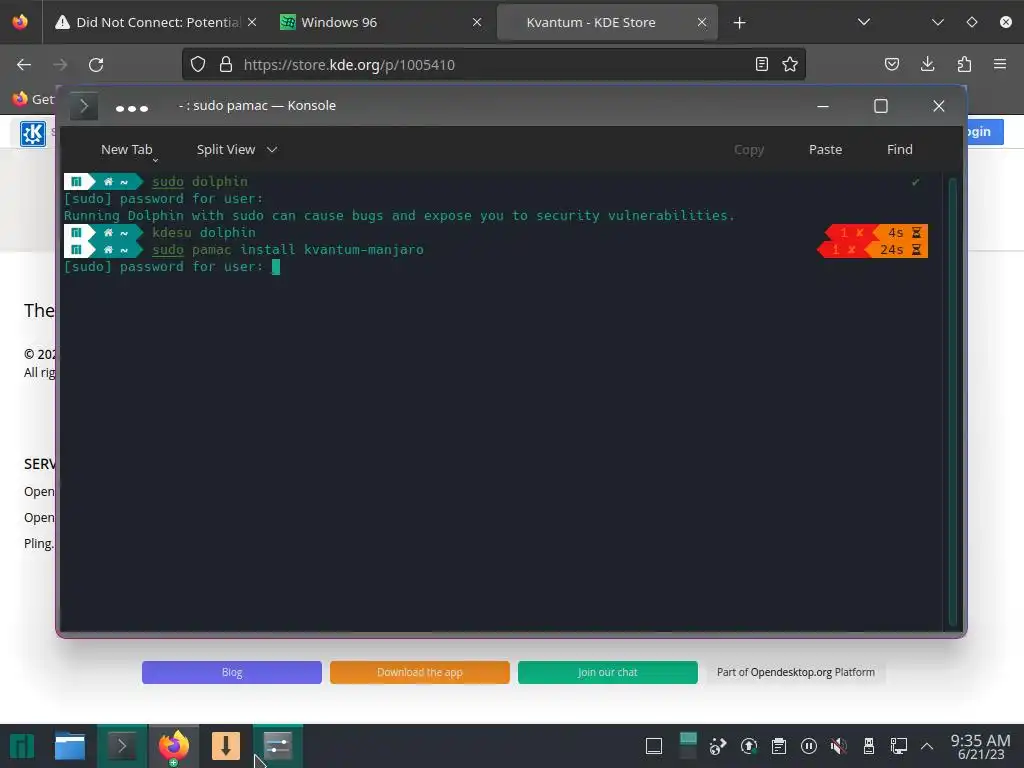Screen dimensions: 1024x768
Task: Click the Konsole terminal prompt icon in title bar
Action: point(84,106)
